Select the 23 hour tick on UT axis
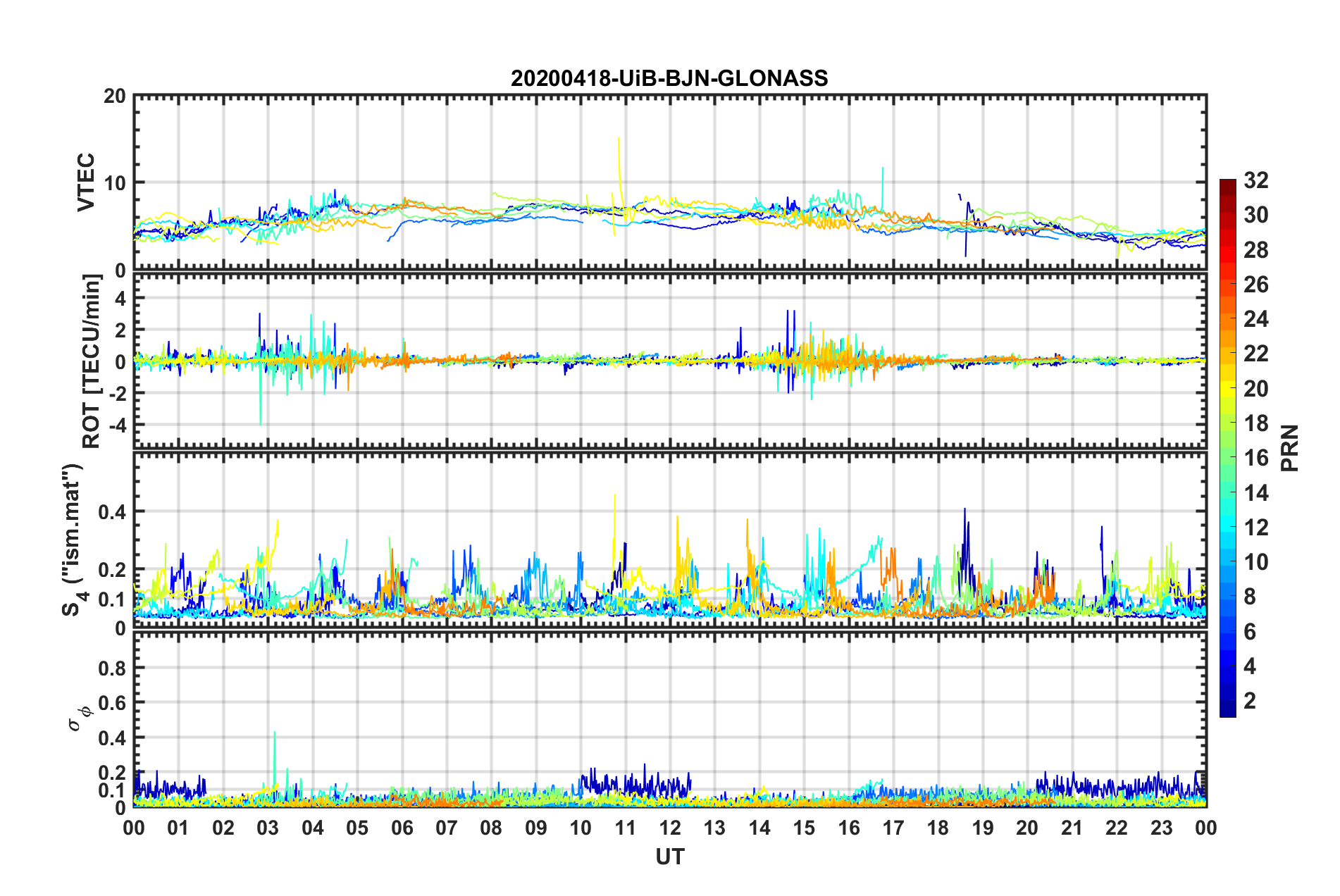Image resolution: width=1340 pixels, height=896 pixels. [x=1162, y=828]
